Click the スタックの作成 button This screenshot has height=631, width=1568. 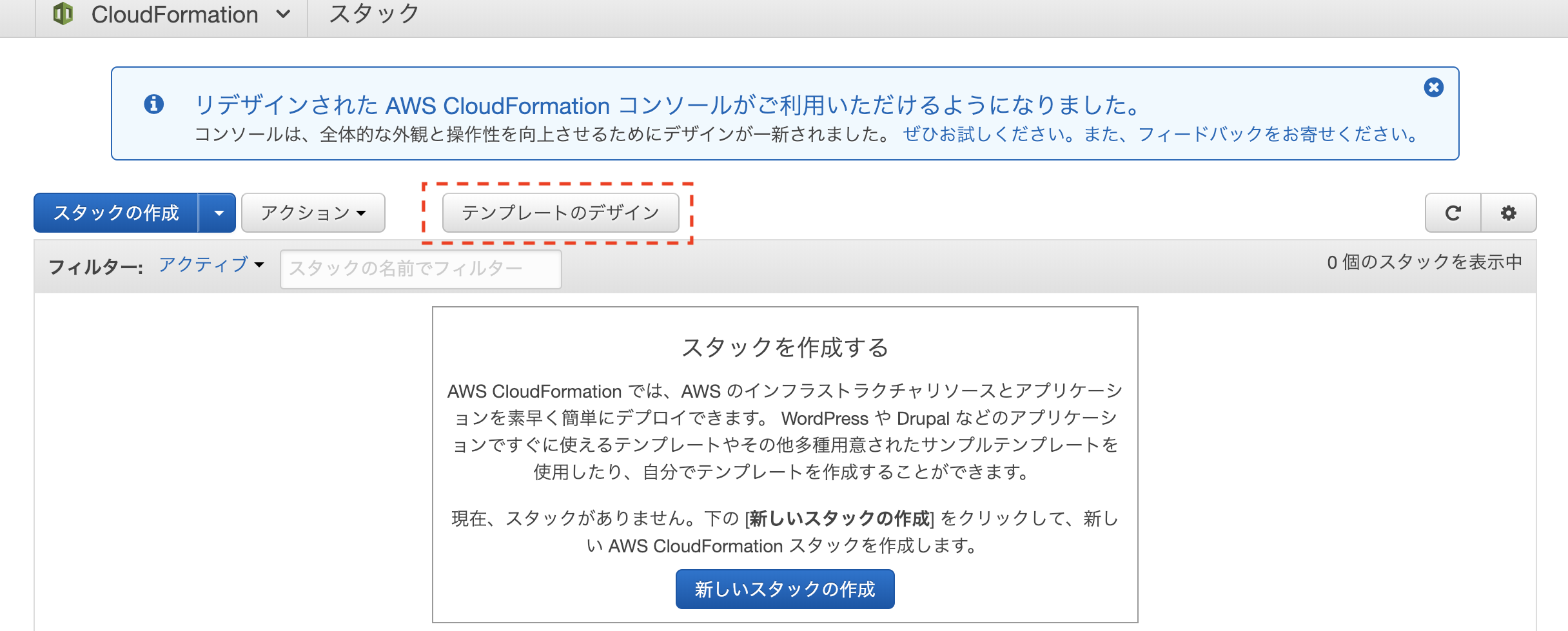click(116, 213)
